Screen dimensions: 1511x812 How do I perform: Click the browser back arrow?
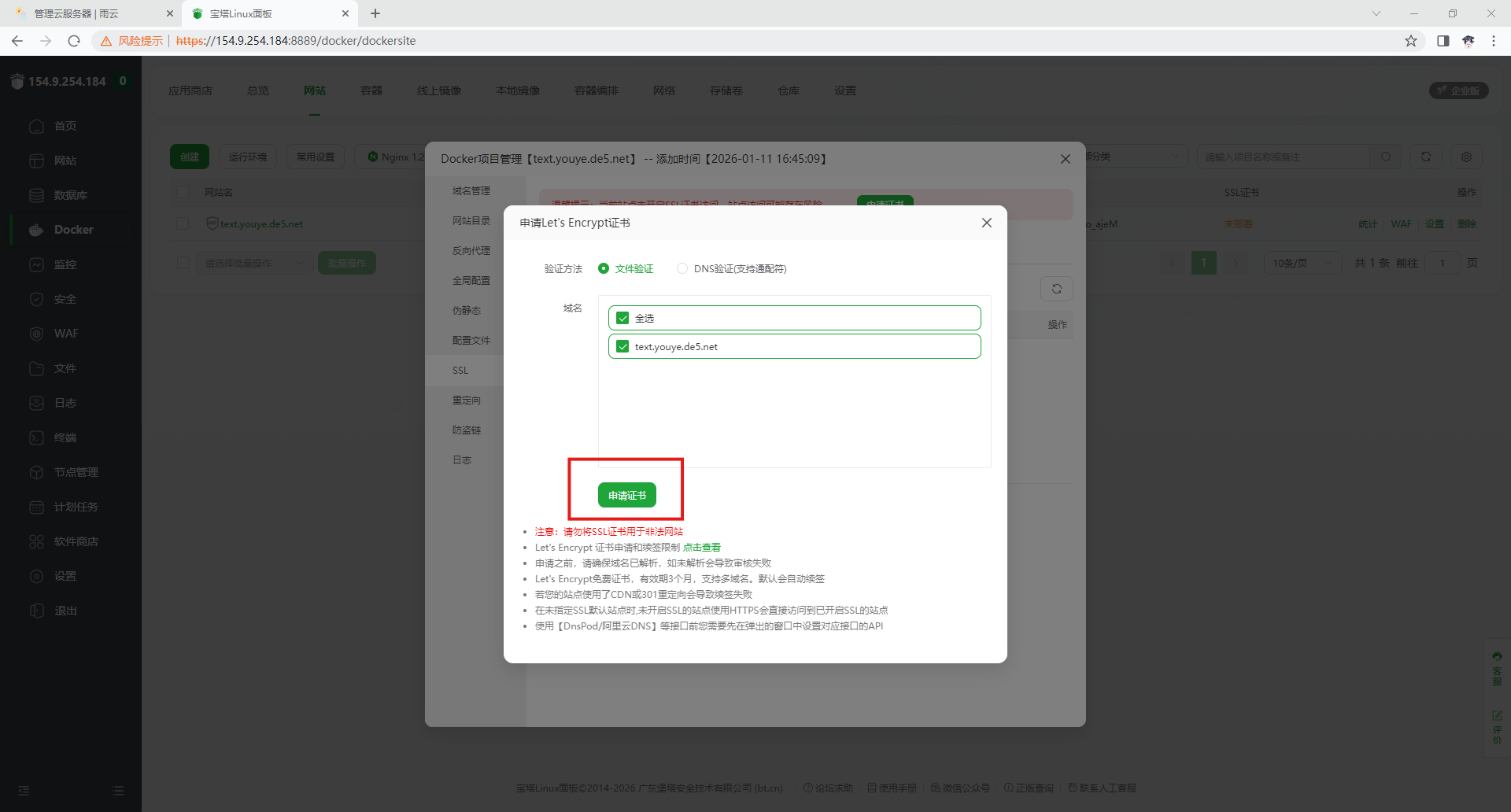[x=17, y=41]
